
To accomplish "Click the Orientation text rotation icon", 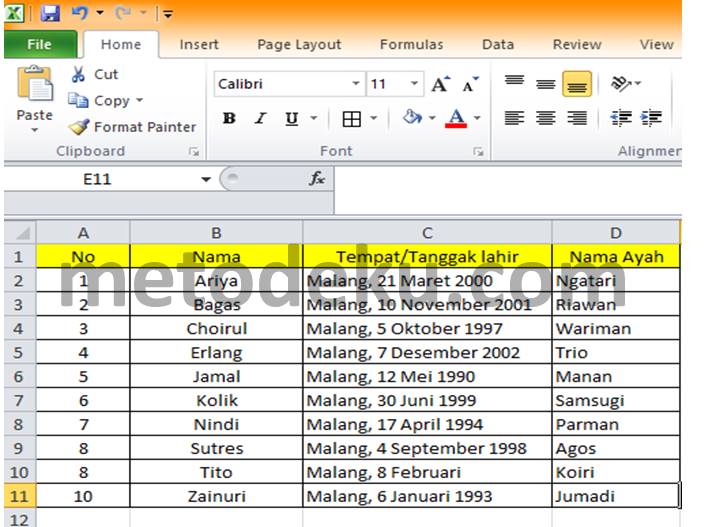I will tap(621, 83).
